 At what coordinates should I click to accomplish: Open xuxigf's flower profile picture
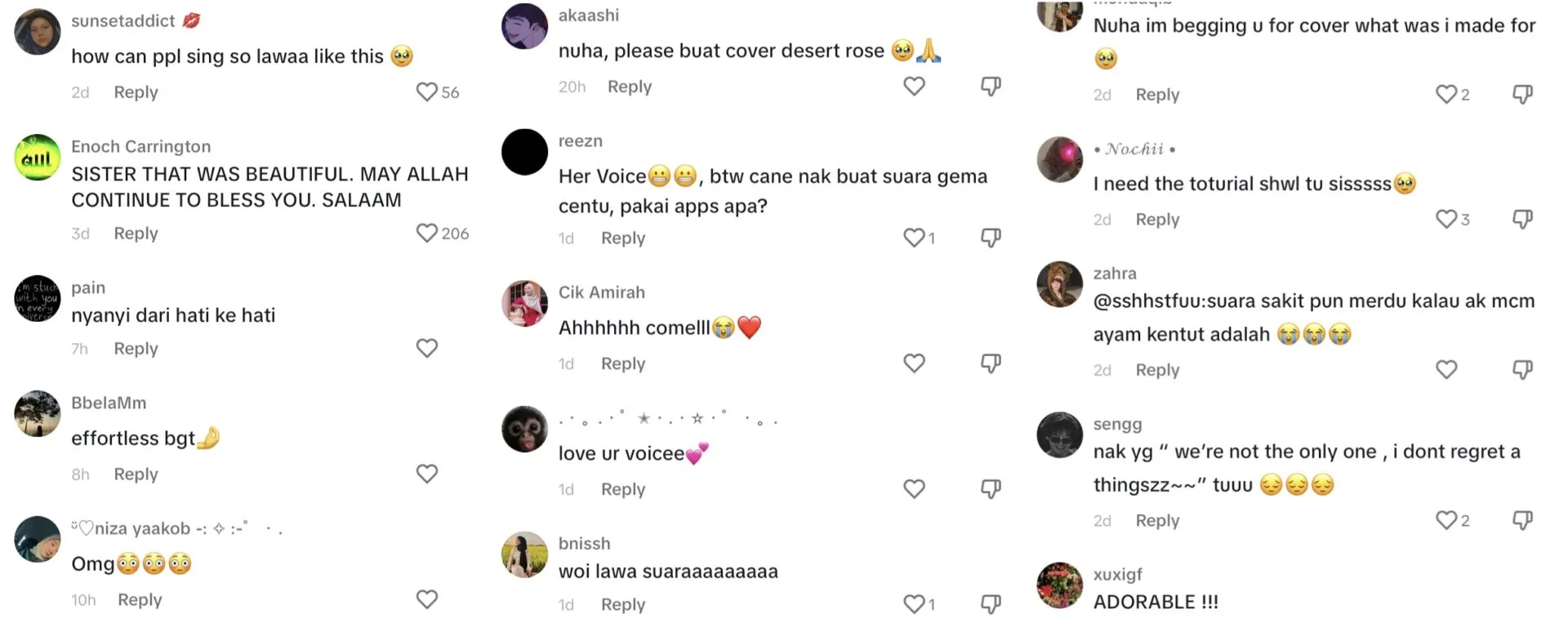click(1060, 586)
